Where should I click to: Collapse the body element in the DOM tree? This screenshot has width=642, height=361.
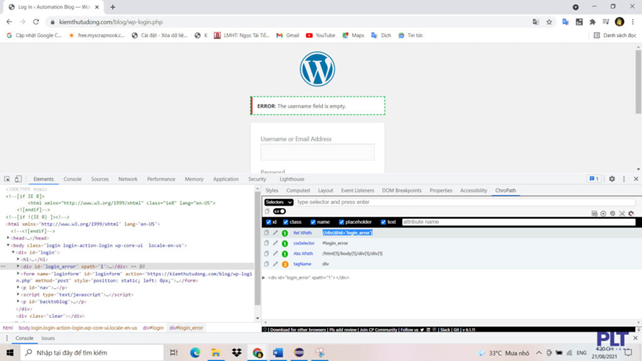8,245
